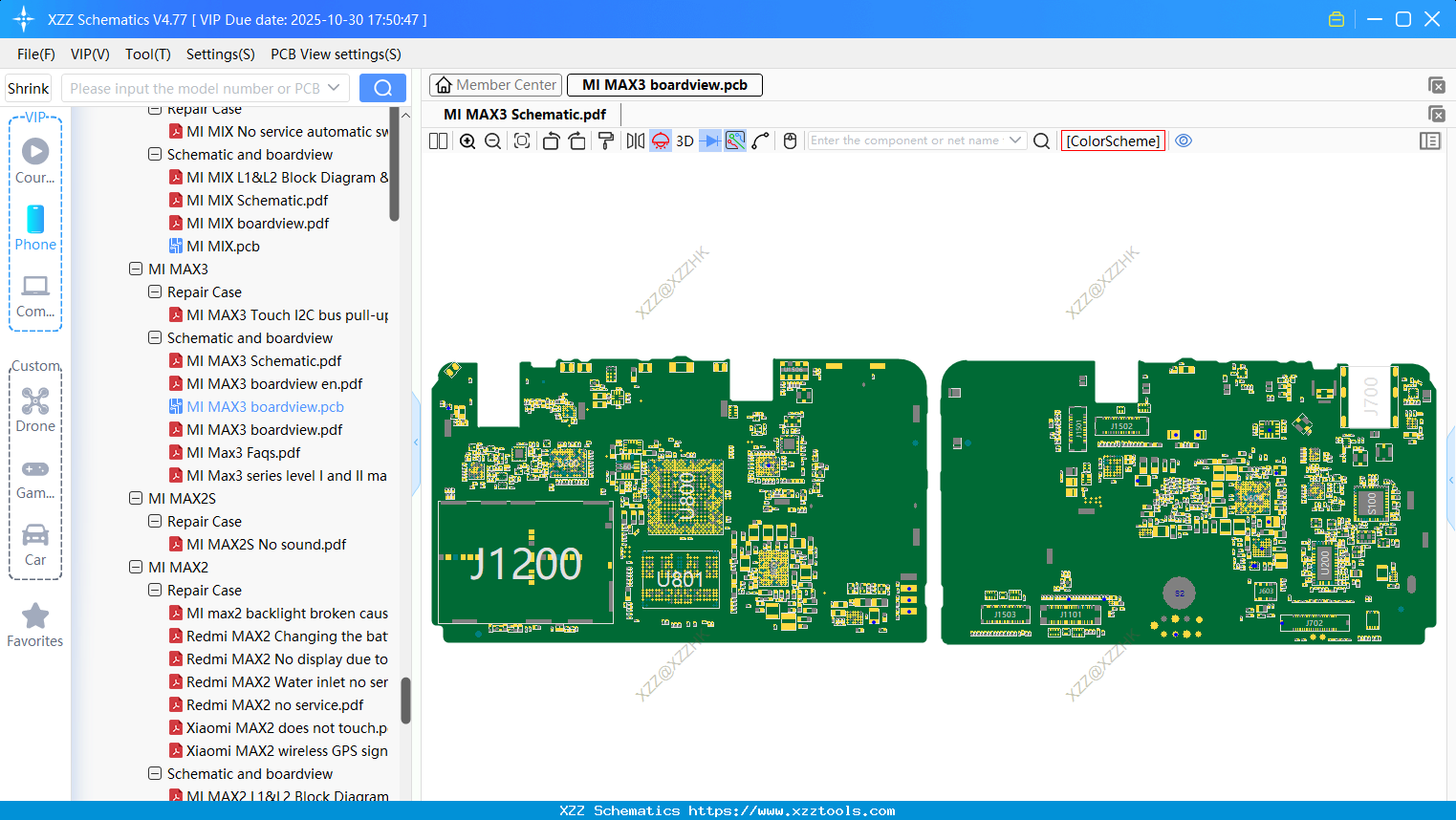Toggle the net trace display icon
1456x820 pixels.
735,140
